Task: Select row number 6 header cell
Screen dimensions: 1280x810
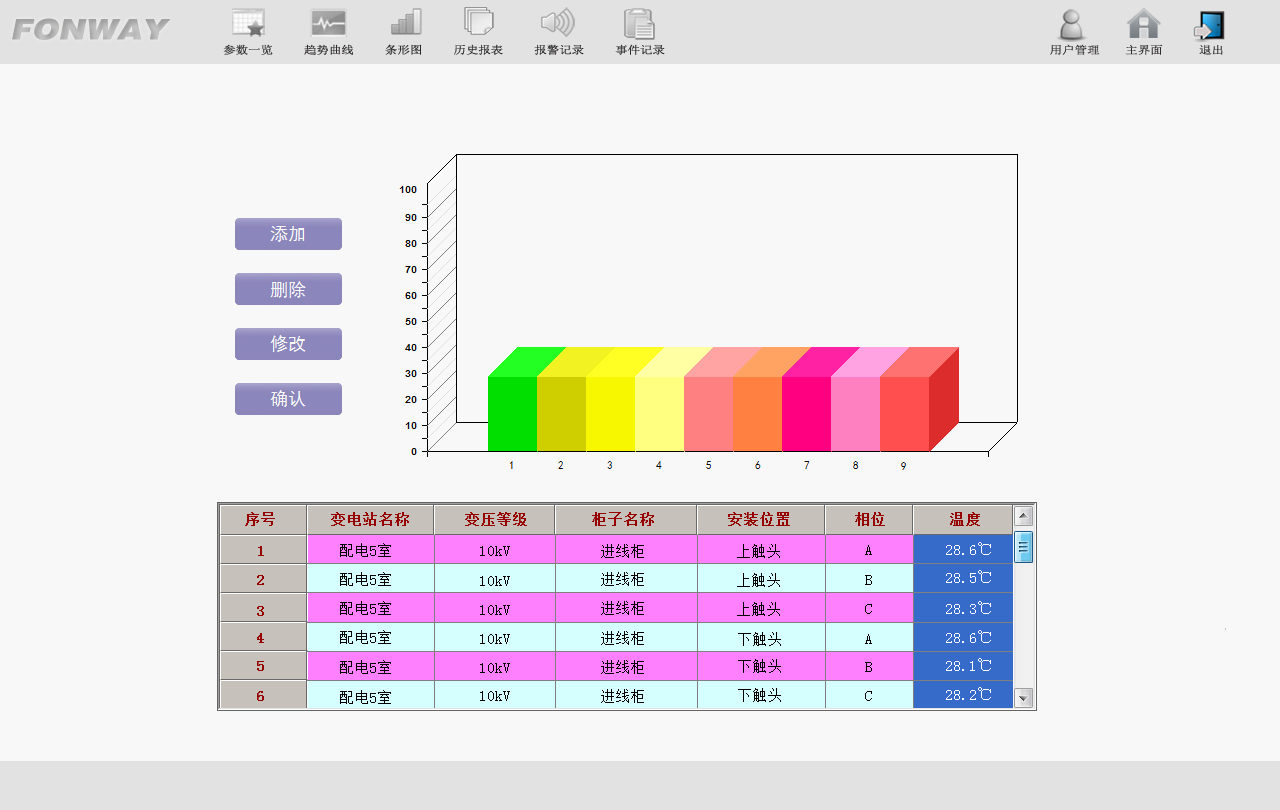Action: [x=263, y=695]
